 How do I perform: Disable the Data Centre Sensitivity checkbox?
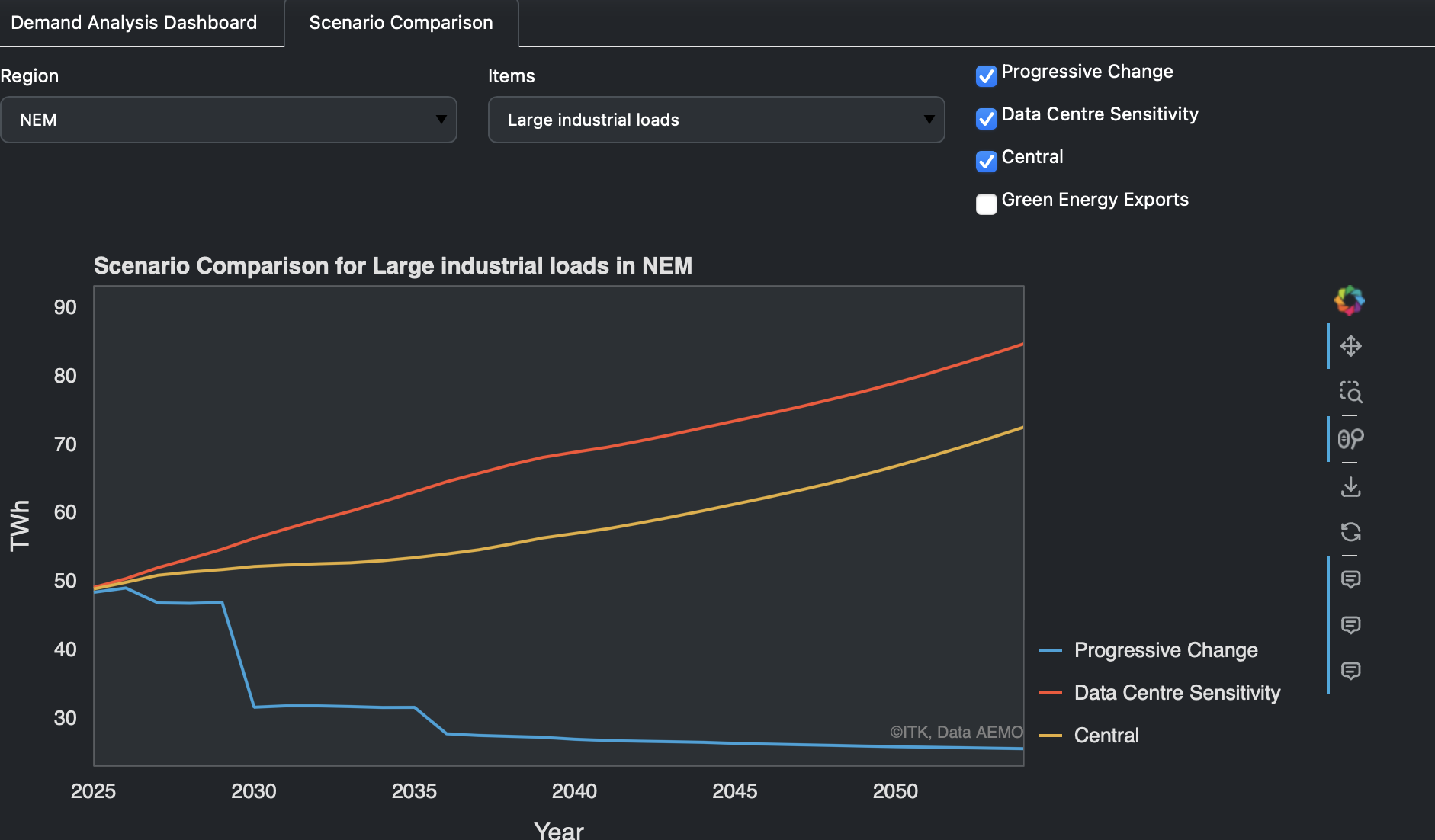tap(986, 119)
